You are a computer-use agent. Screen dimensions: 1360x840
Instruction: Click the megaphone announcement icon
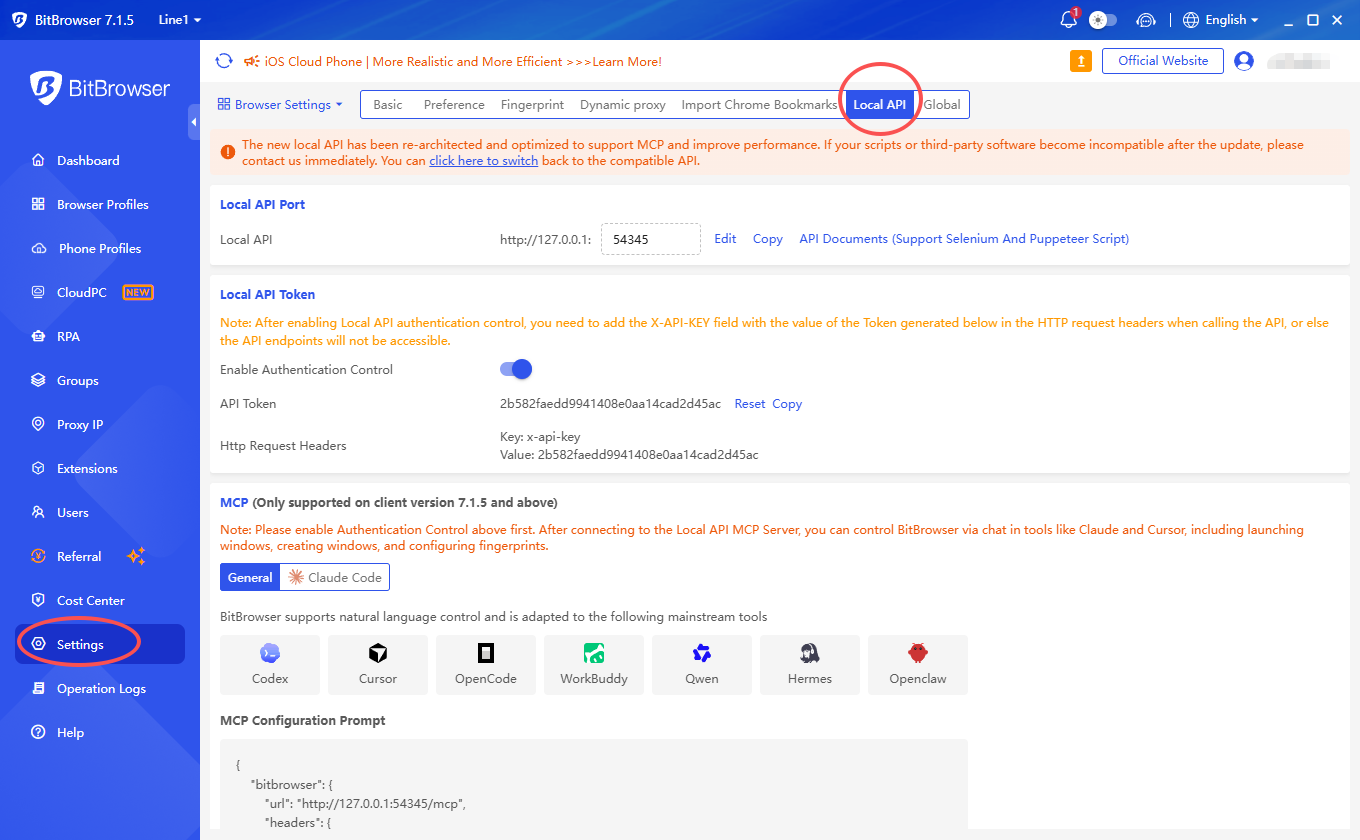[251, 61]
